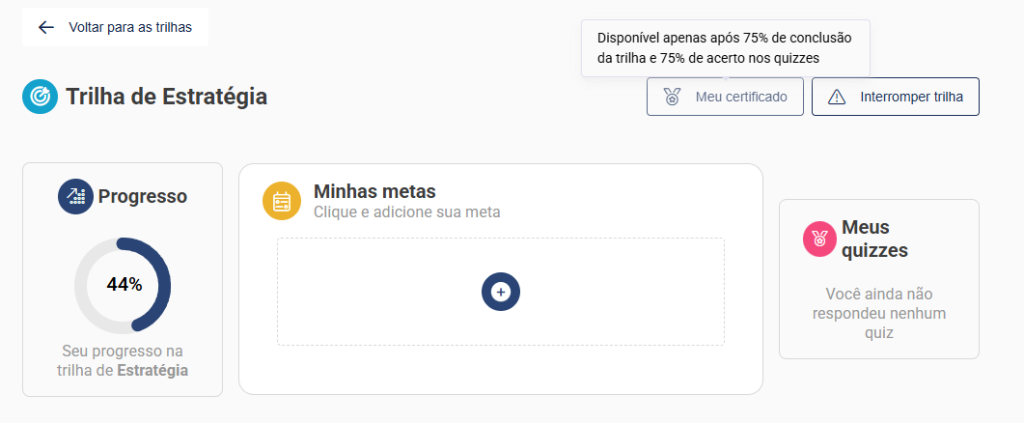
Task: Click the certificate availability tooltip message
Action: click(725, 48)
